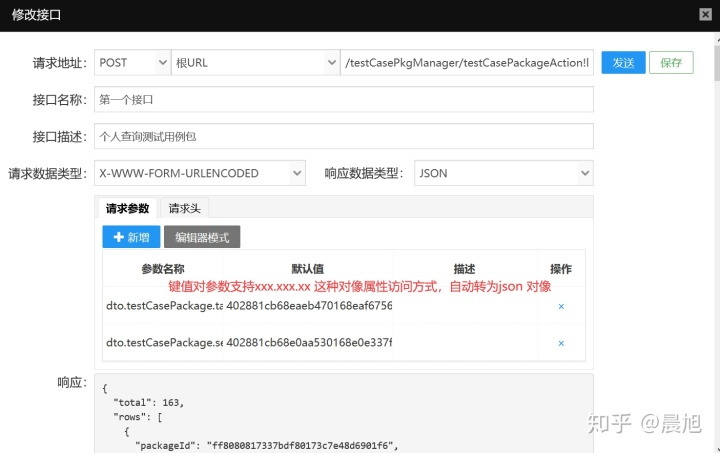Screen dimensions: 720x453
Task: Focus the 接口名称 input field
Action: [x=343, y=100]
